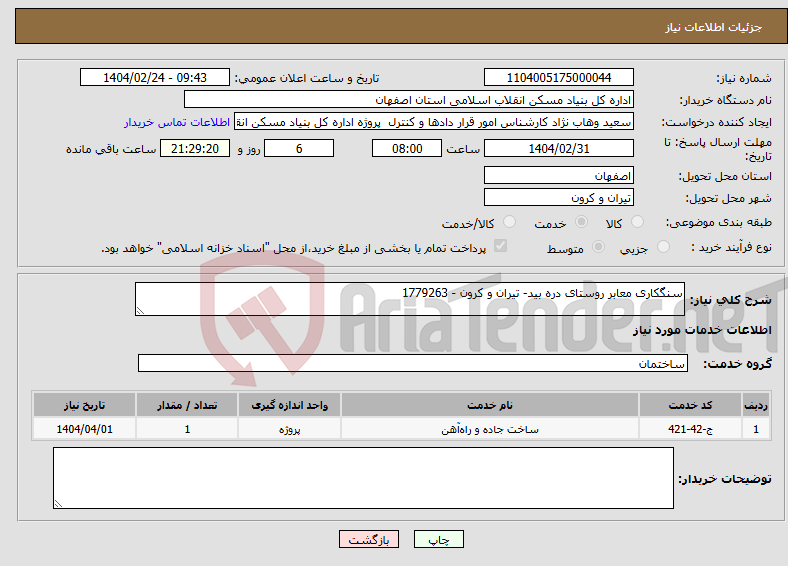Click the announcement date field 1404/02/24 - 09:43

click(x=155, y=77)
